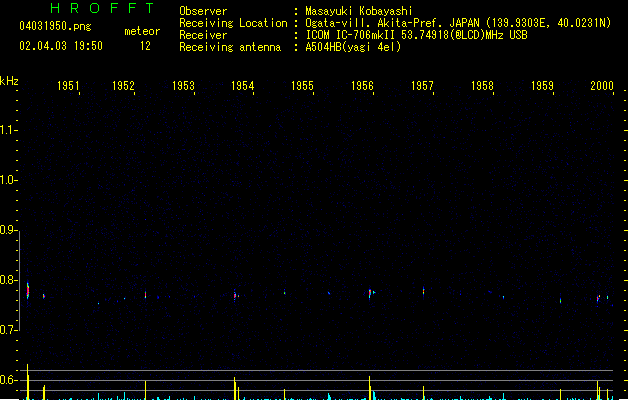Screen dimensions: 629x400
Task: Click the 1954 time axis label
Action: pyautogui.click(x=243, y=85)
